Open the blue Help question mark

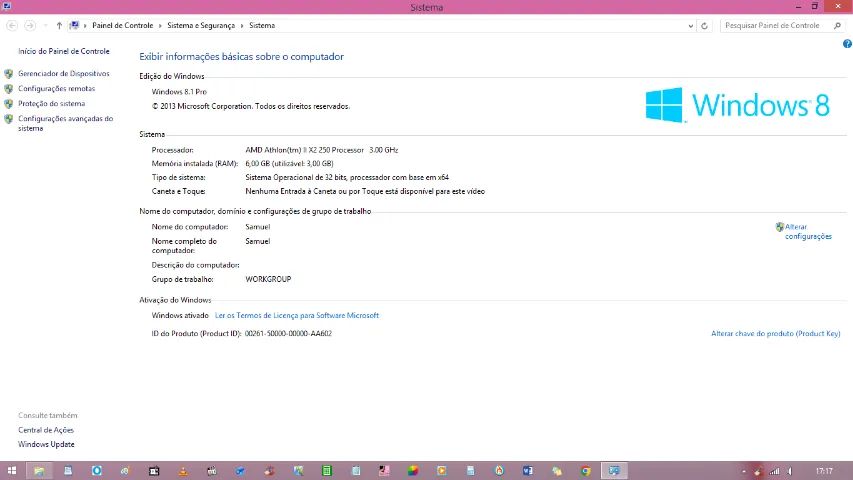point(847,44)
